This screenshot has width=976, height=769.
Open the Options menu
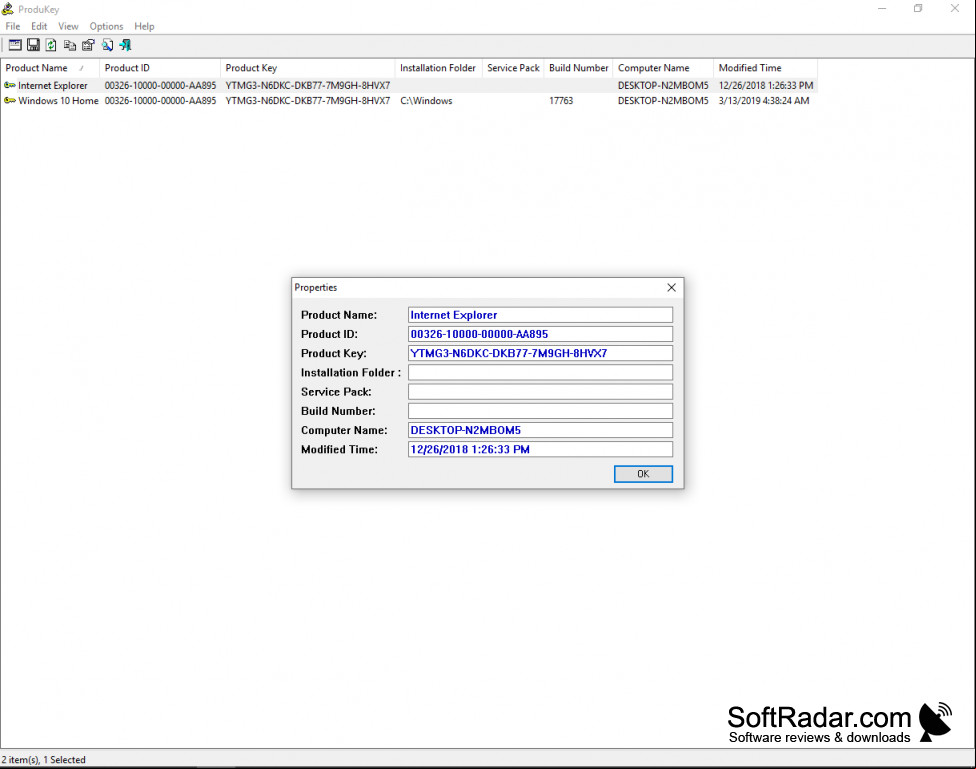(106, 26)
